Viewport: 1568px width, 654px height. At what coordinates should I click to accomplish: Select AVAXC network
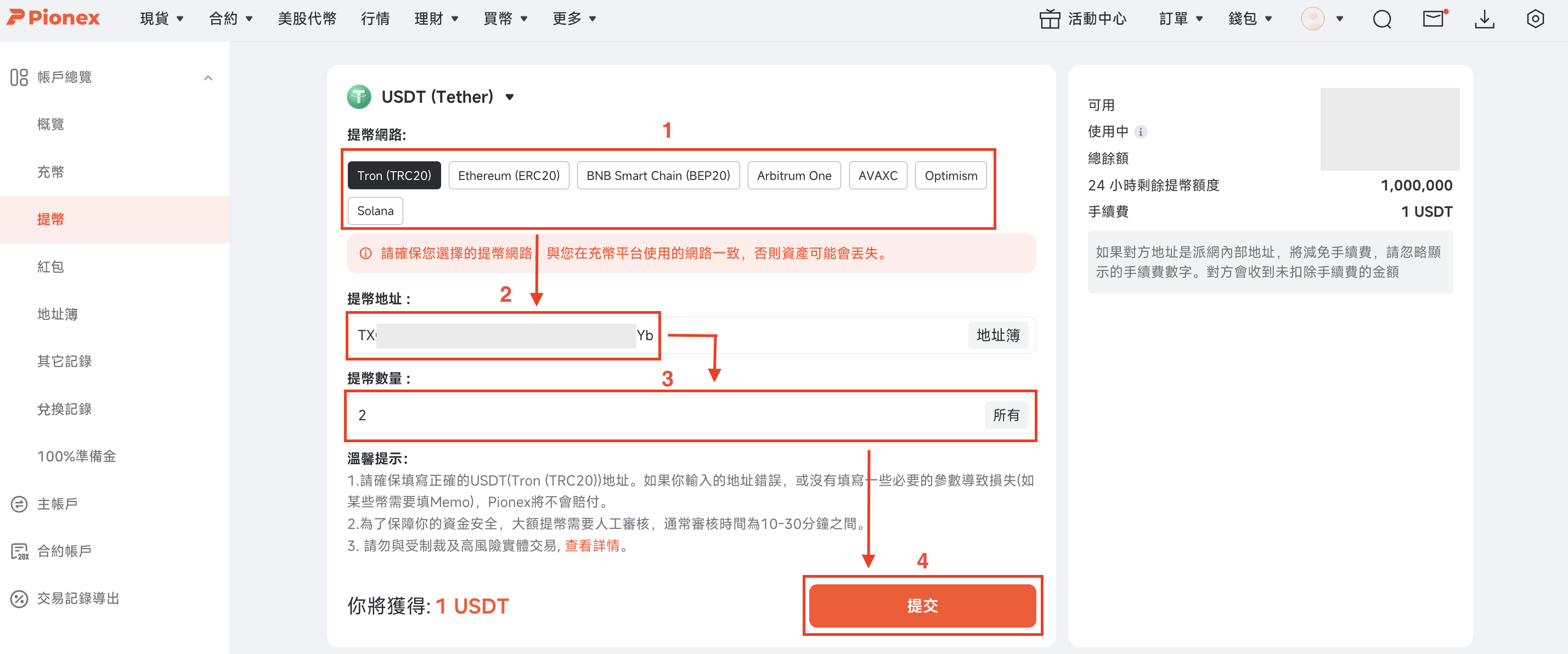[878, 176]
